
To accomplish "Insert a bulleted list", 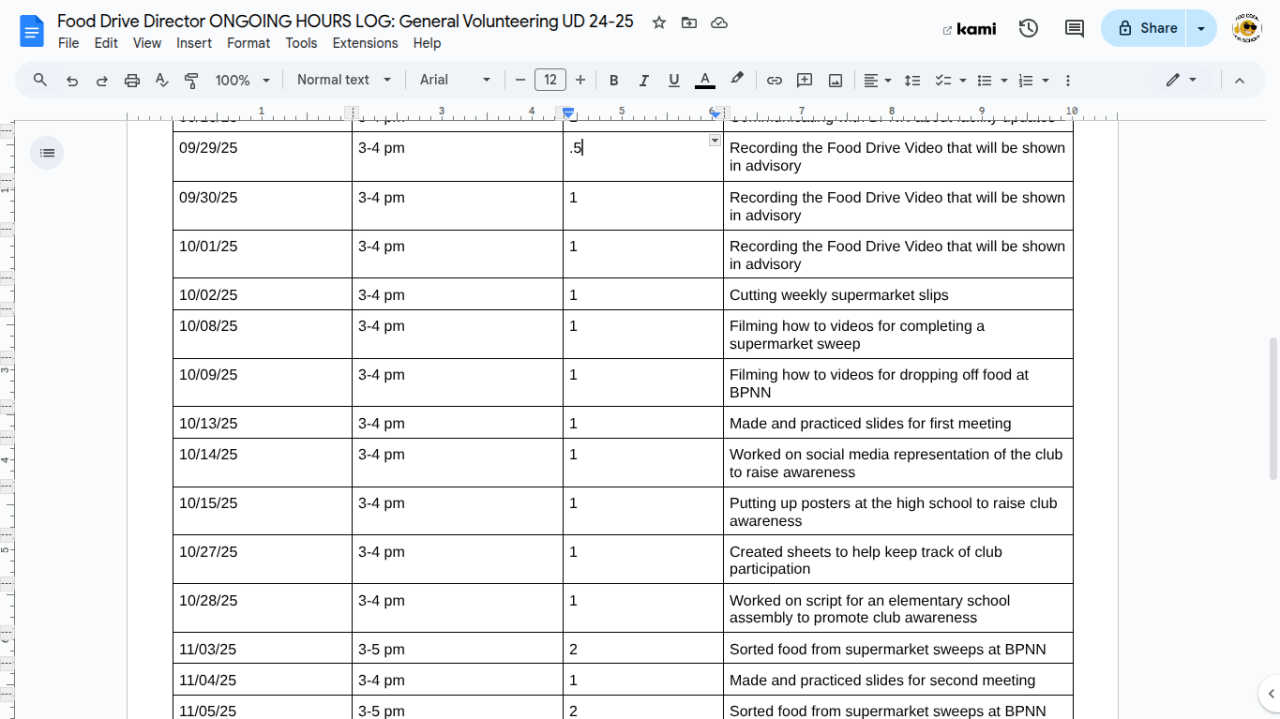I will pyautogui.click(x=984, y=80).
